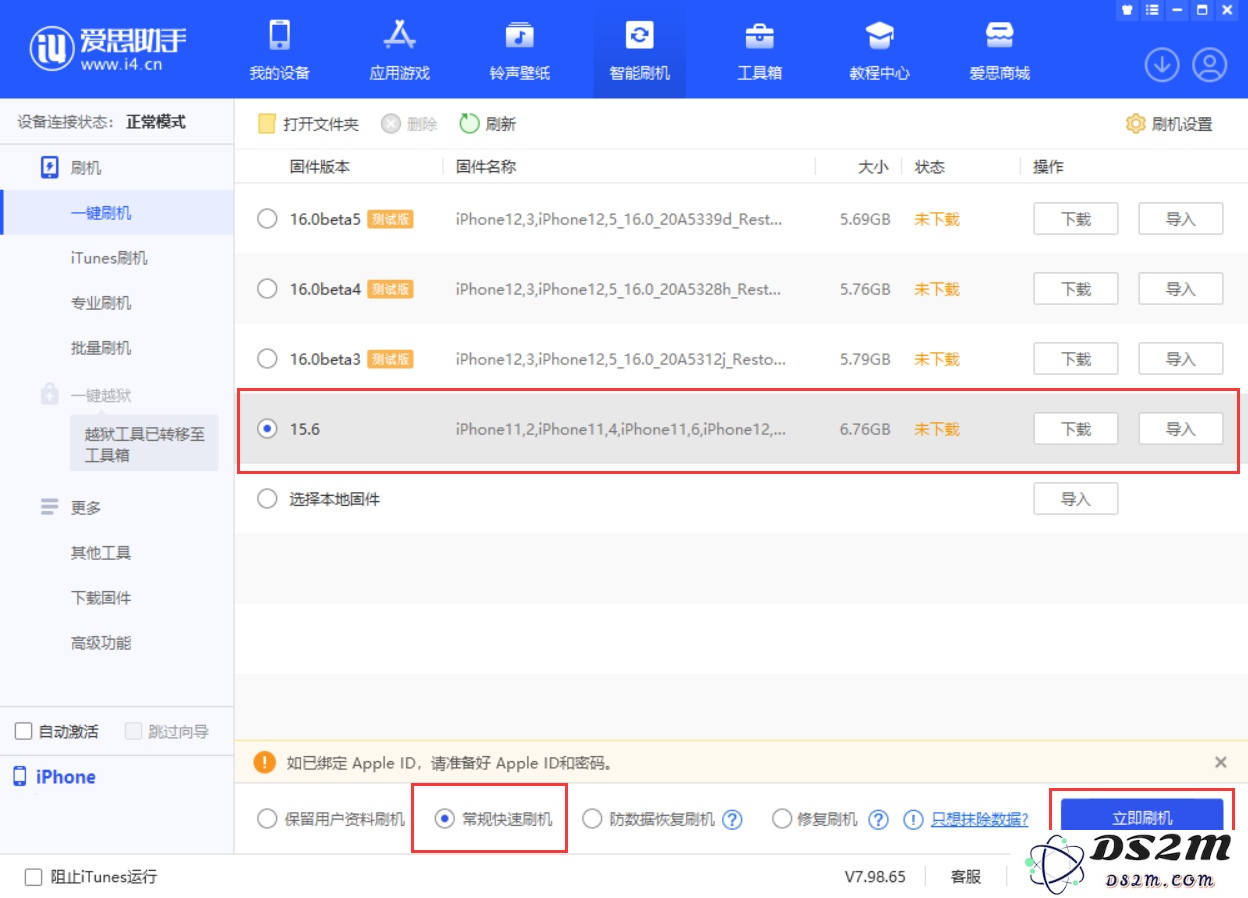Import firmware for 16.0beta4 row
The image size is (1248, 898).
click(1181, 289)
